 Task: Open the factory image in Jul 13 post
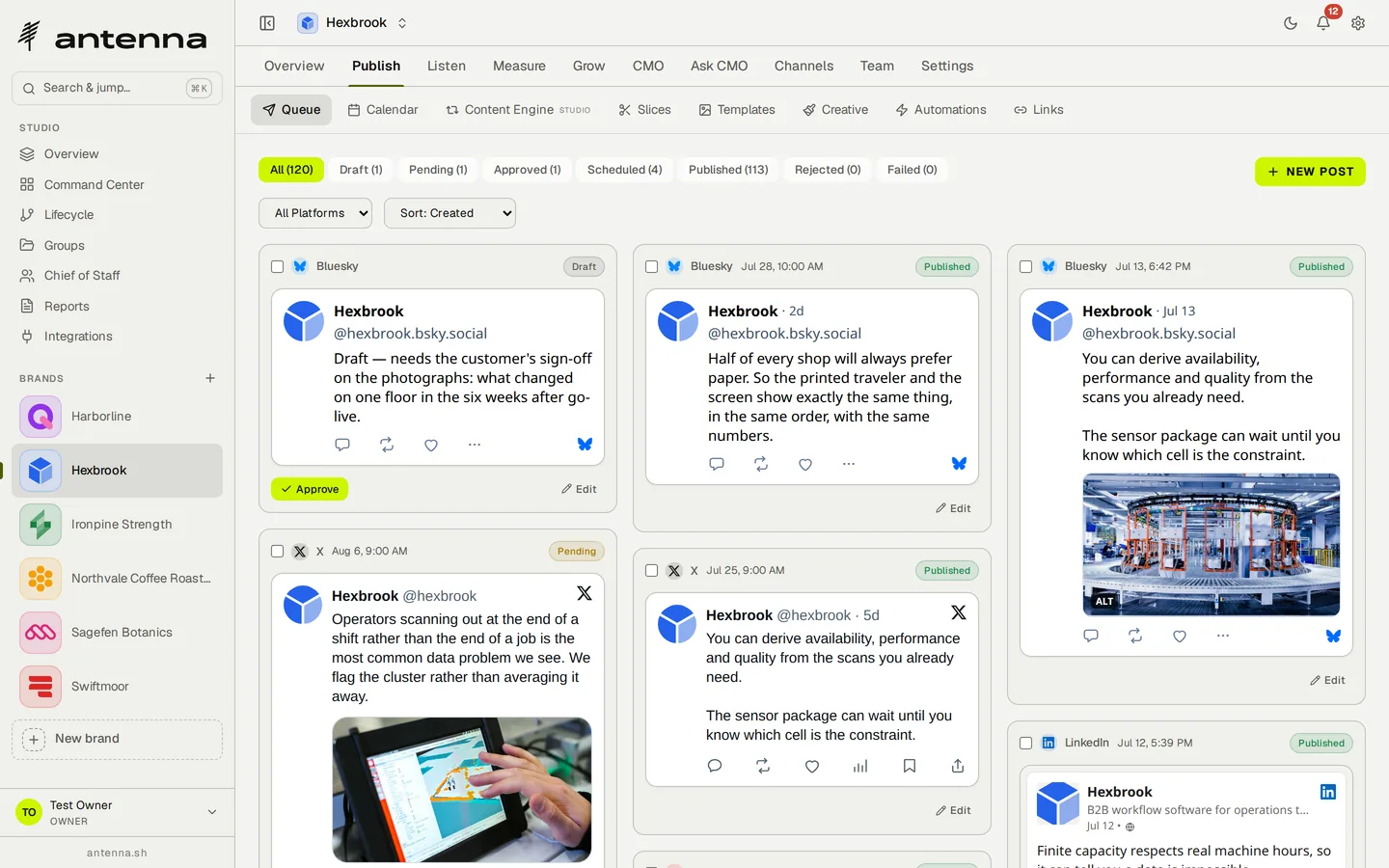coord(1212,545)
